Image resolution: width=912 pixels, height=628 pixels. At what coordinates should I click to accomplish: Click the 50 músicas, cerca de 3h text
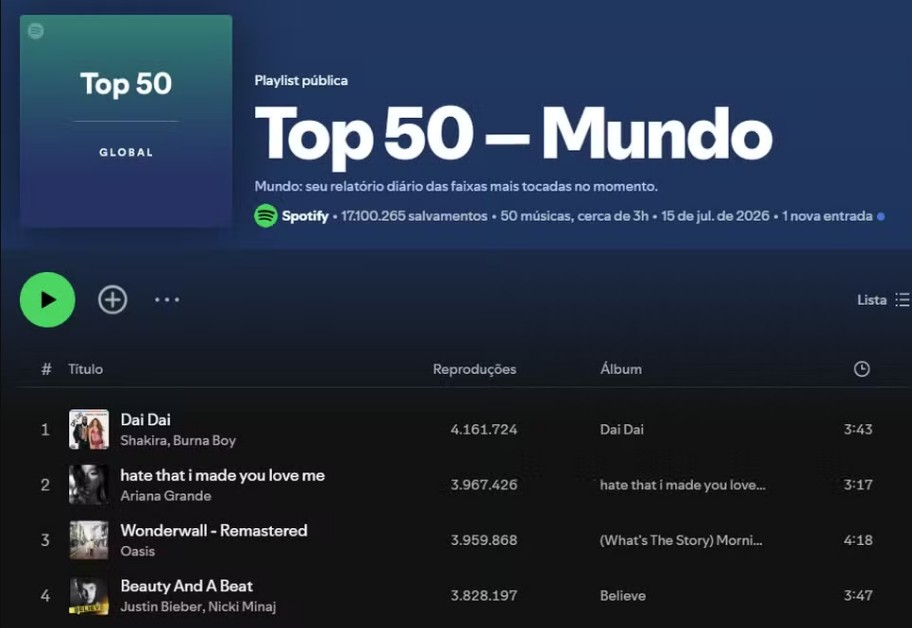click(574, 216)
